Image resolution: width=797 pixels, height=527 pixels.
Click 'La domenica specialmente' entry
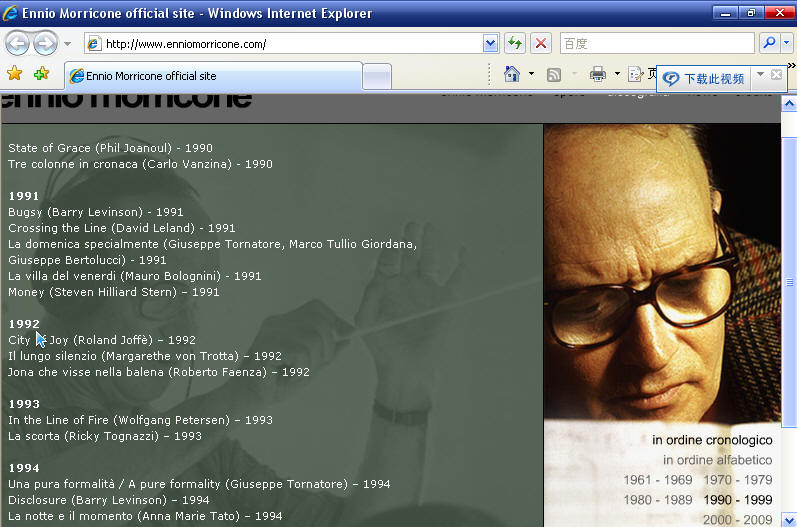click(212, 252)
